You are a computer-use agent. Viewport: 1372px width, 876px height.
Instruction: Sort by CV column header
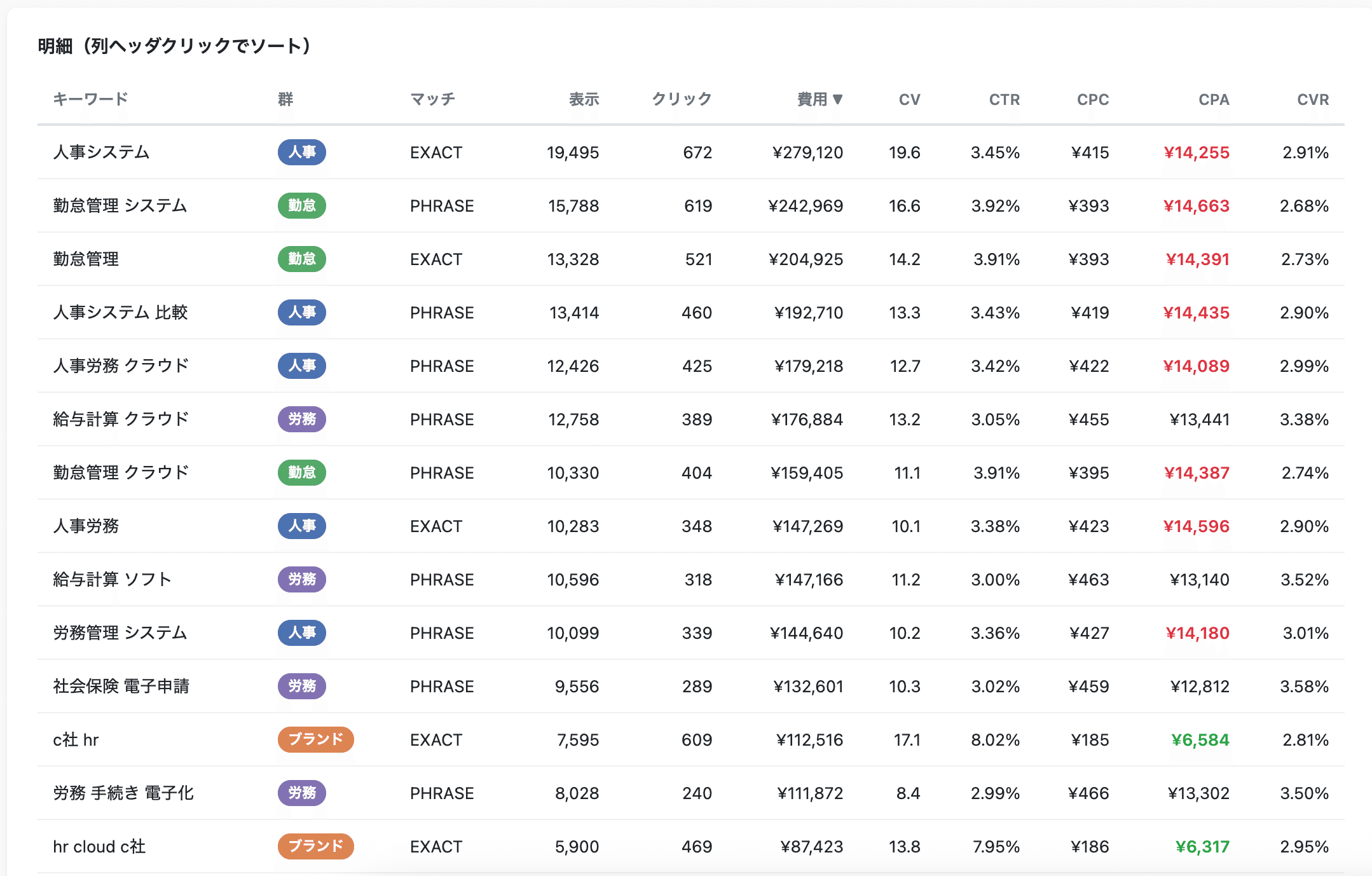(909, 99)
